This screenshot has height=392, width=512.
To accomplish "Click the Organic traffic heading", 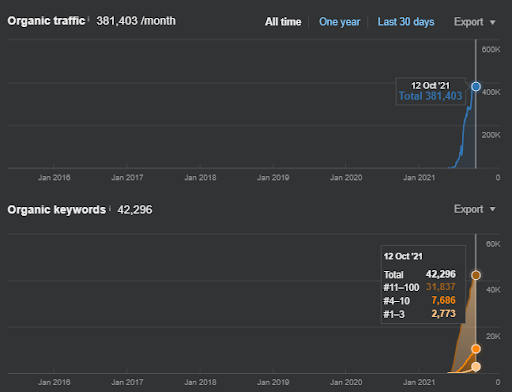I will point(46,21).
